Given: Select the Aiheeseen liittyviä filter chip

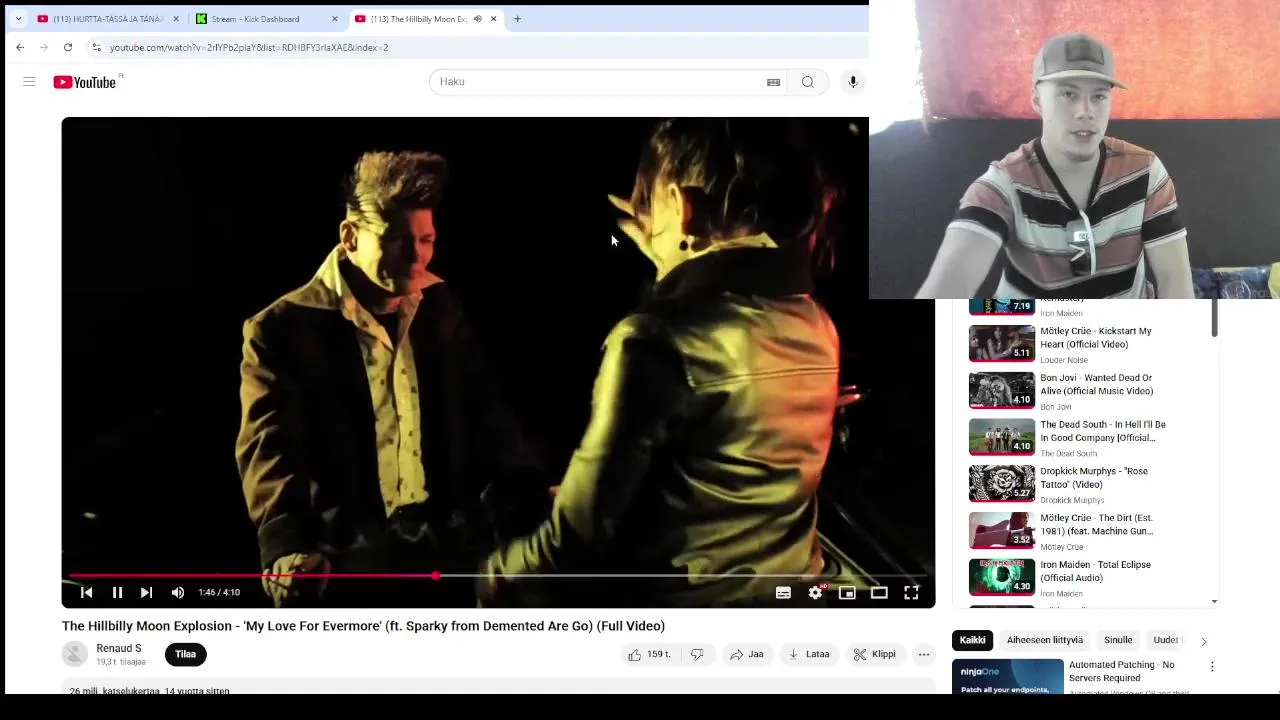Looking at the screenshot, I should click(x=1045, y=640).
